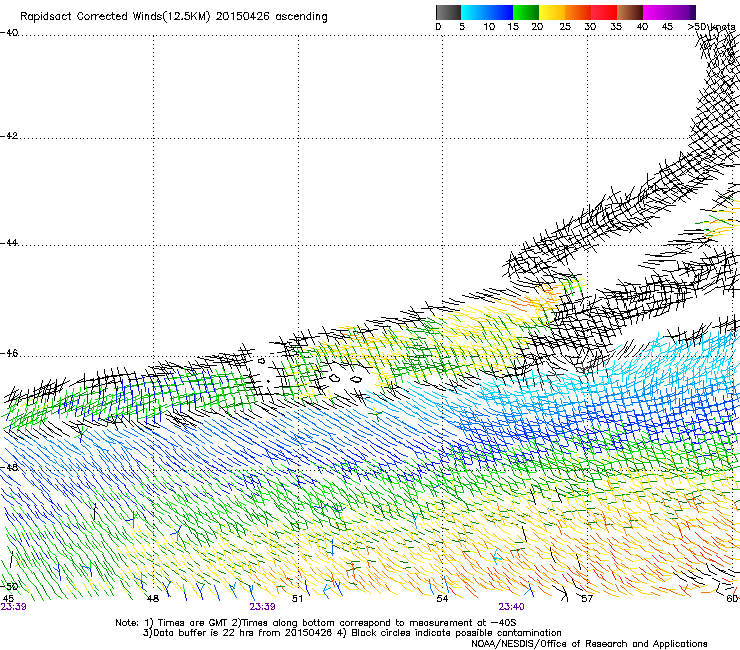Click the yellow 20-25 knots color segment

pyautogui.click(x=552, y=12)
